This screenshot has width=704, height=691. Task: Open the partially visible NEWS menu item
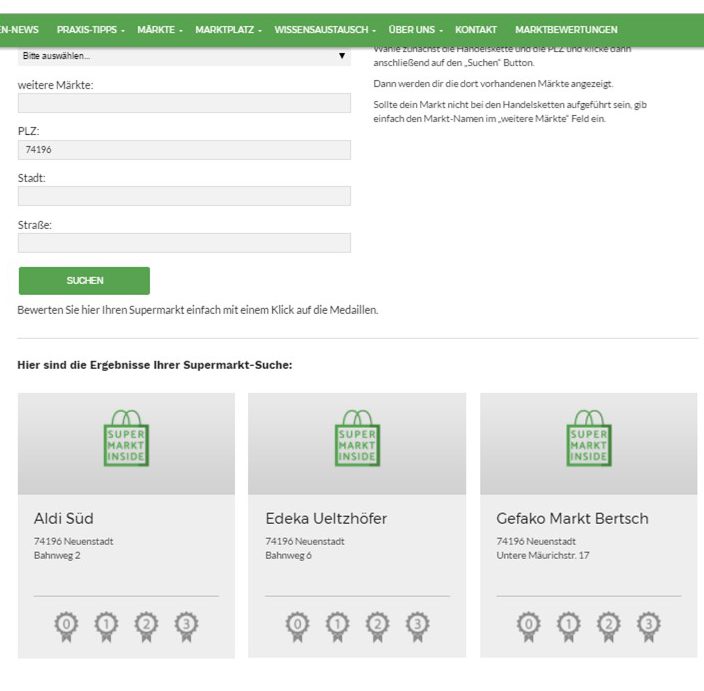tap(19, 30)
